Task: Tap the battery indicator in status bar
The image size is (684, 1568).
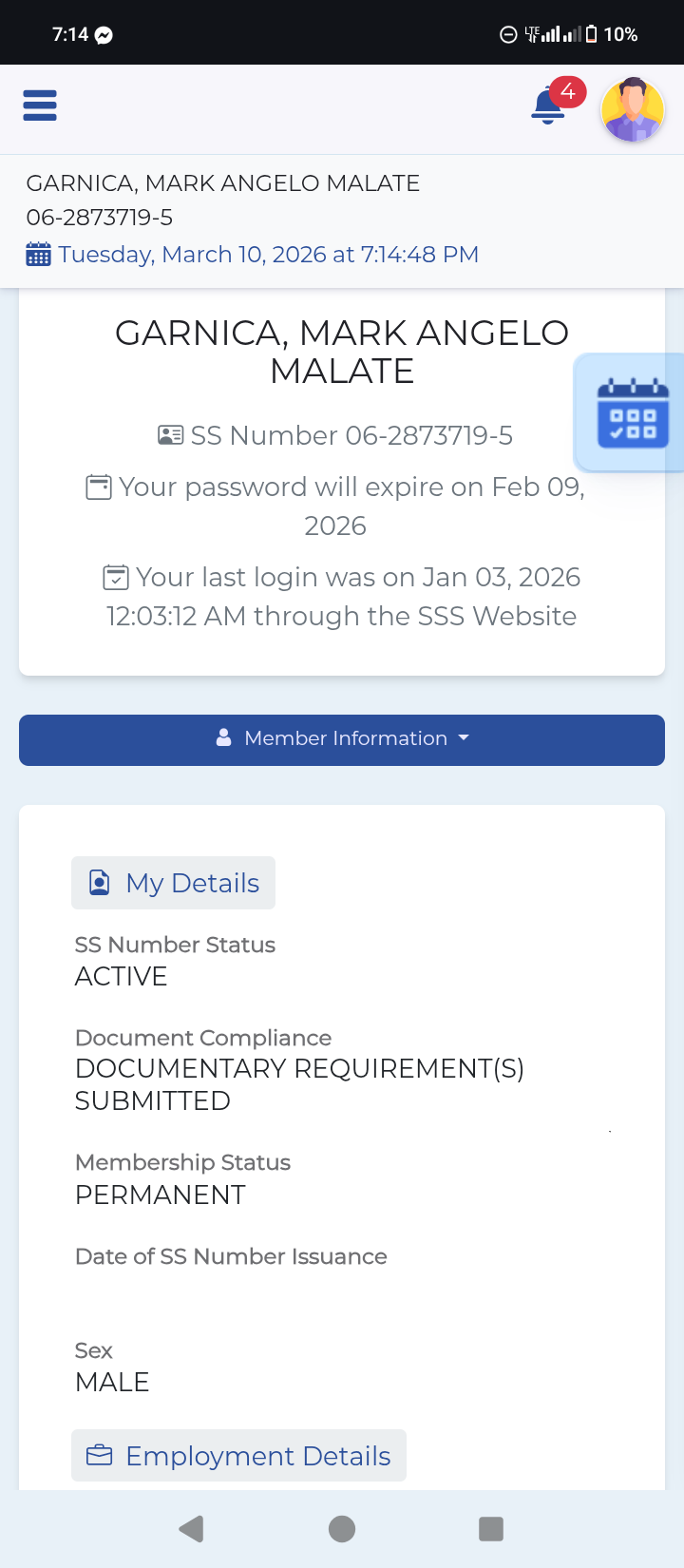Action: click(592, 34)
